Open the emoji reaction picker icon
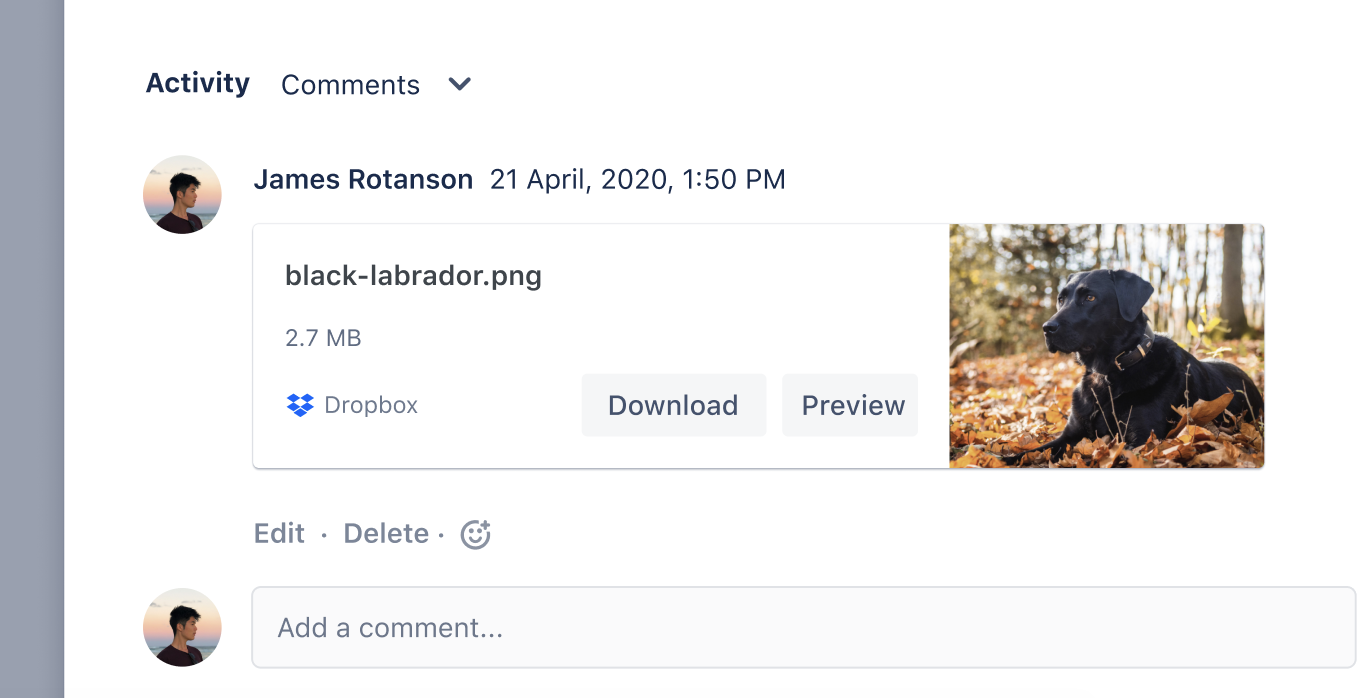 pyautogui.click(x=475, y=534)
